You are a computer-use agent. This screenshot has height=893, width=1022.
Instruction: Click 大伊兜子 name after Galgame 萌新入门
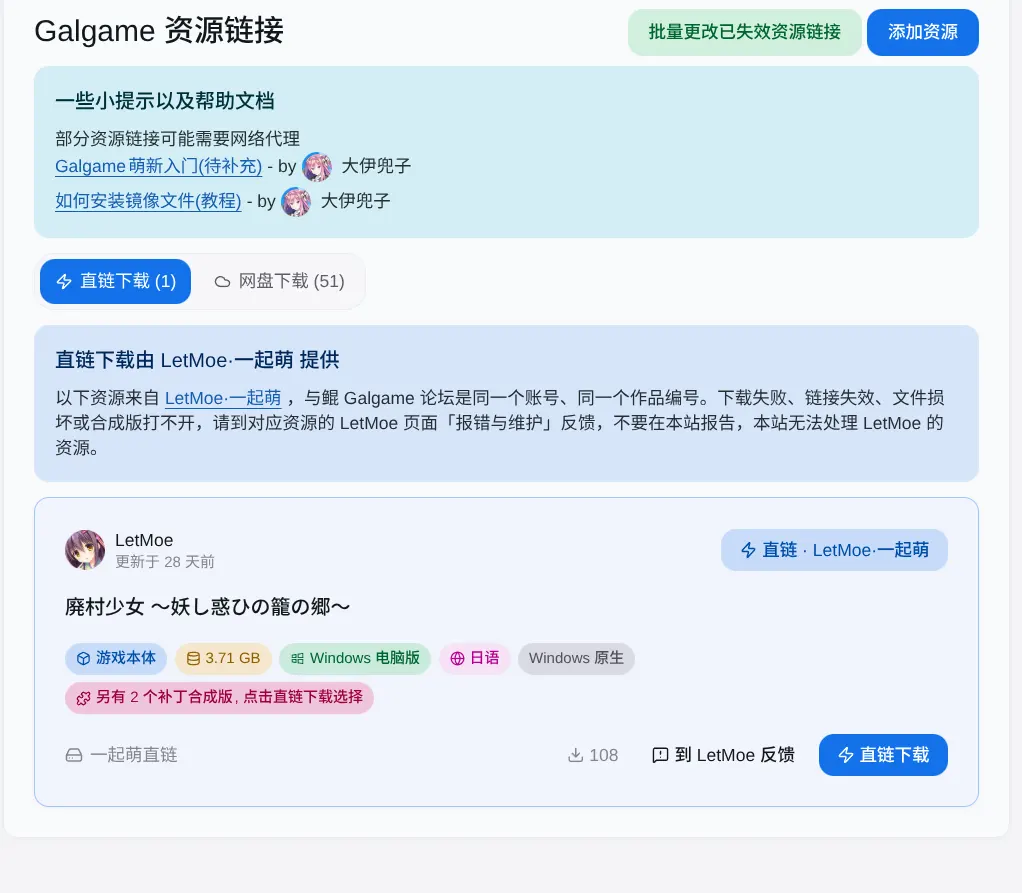click(376, 166)
